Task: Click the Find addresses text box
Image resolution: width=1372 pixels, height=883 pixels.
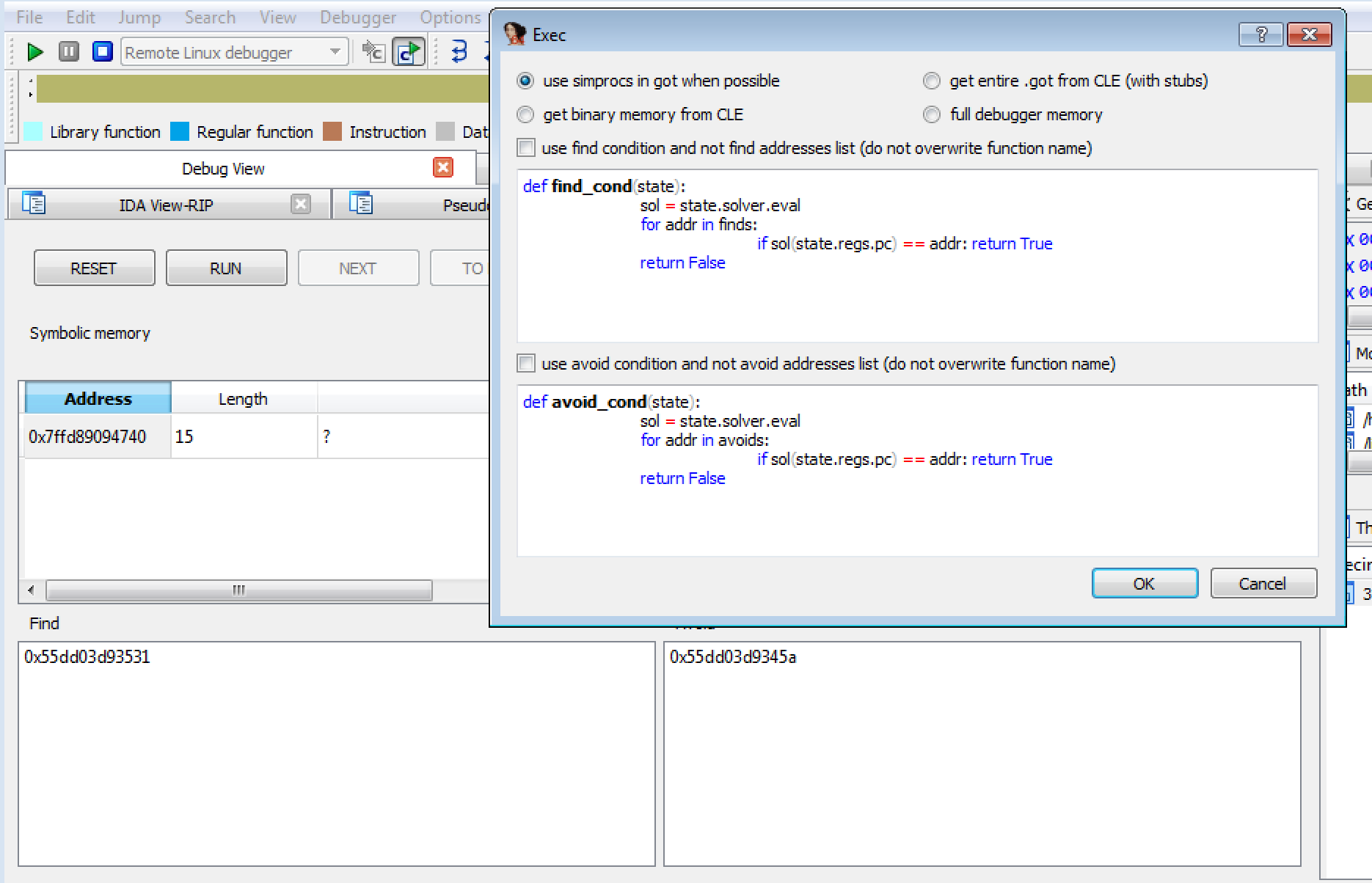Action: pos(336,754)
